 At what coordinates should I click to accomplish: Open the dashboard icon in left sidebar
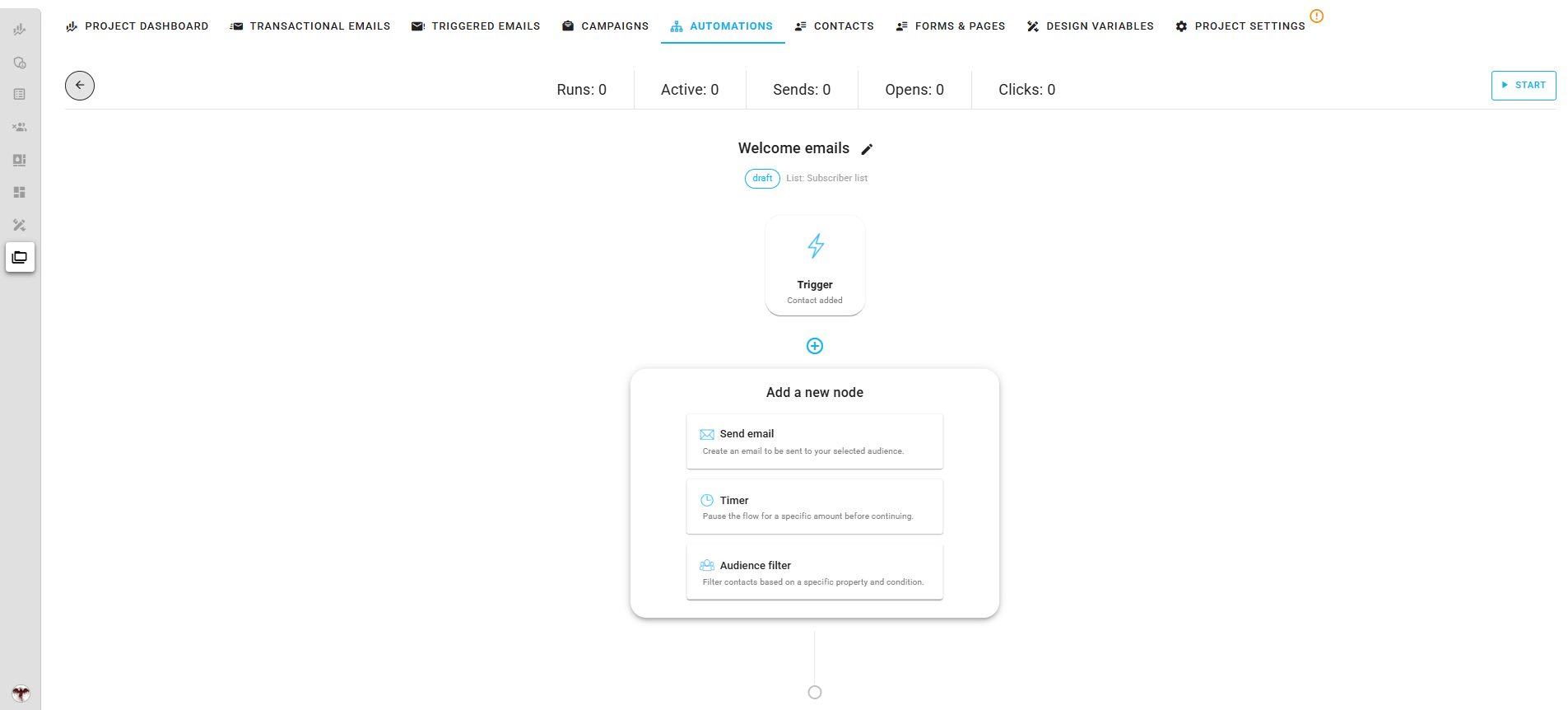[x=20, y=30]
